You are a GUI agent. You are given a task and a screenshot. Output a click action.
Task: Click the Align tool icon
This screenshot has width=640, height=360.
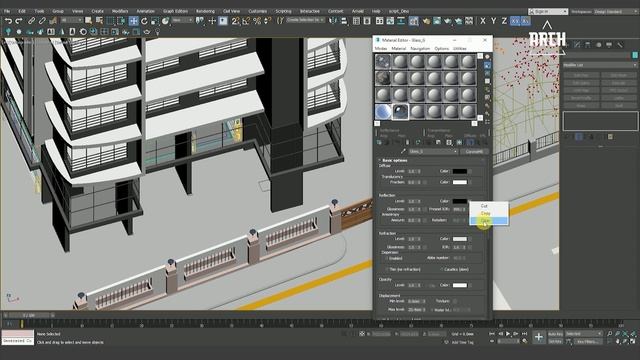pos(344,21)
